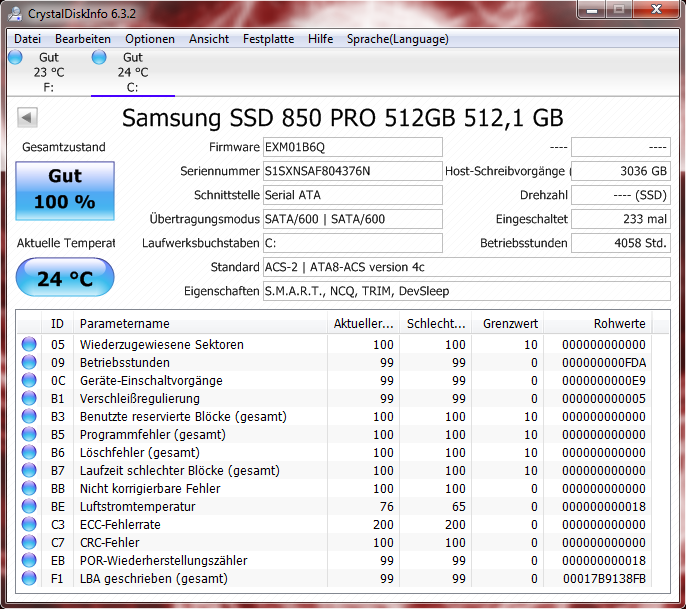Select the Verschleißregulierung parameter name
Image resolution: width=686 pixels, height=609 pixels.
(140, 399)
